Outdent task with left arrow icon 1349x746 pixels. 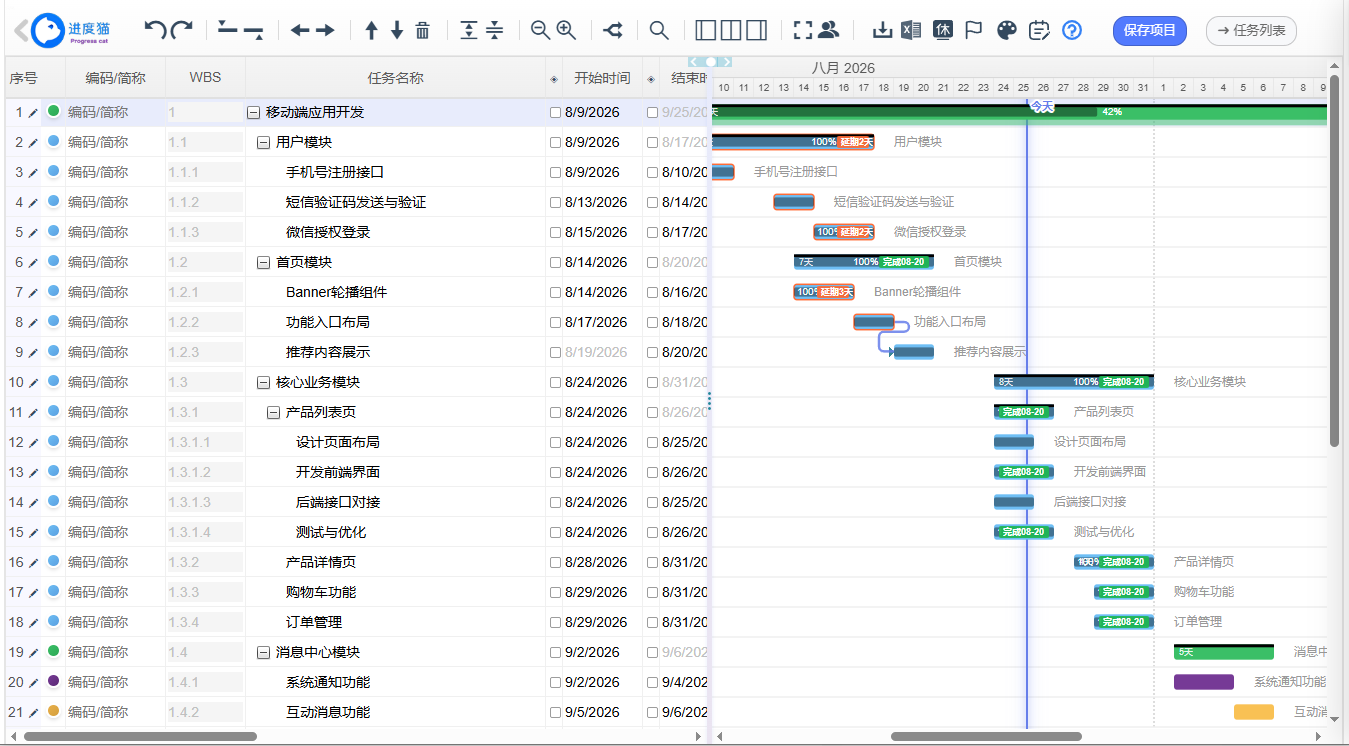point(300,31)
